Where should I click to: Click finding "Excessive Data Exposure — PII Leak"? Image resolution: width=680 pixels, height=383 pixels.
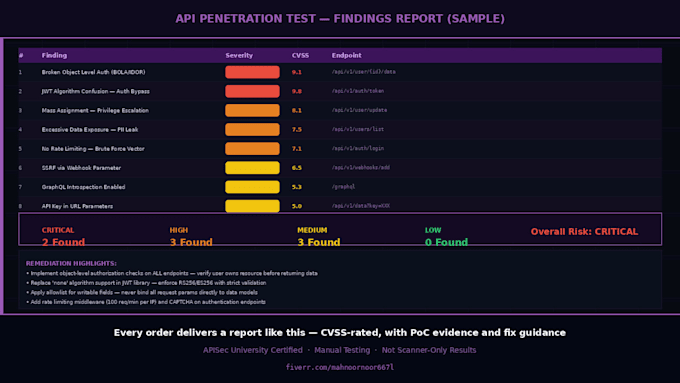pos(90,129)
